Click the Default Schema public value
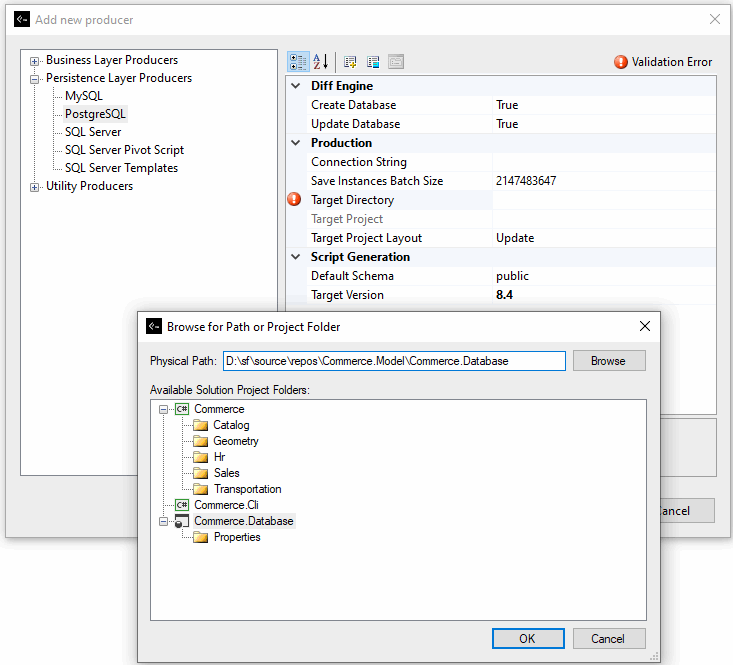 tap(604, 276)
